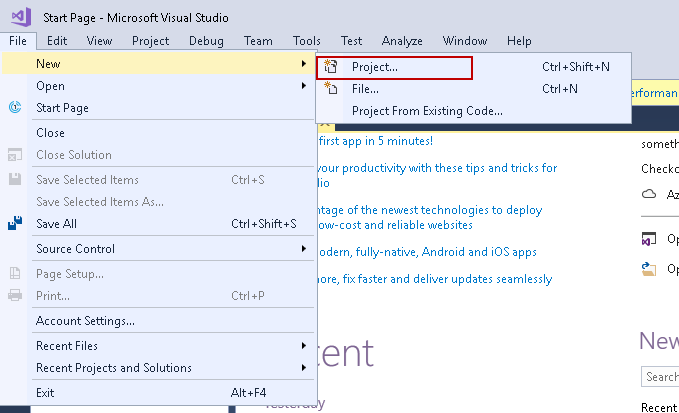Click the Save All disk icon
This screenshot has width=679, height=413.
[15, 224]
